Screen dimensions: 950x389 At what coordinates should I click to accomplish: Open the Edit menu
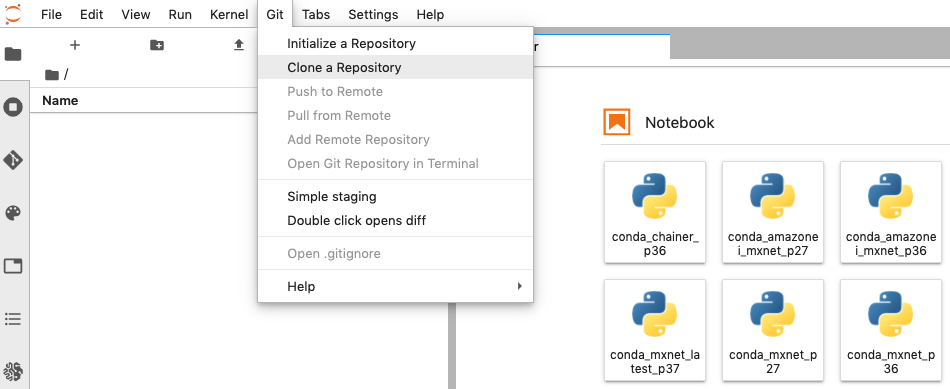(91, 15)
